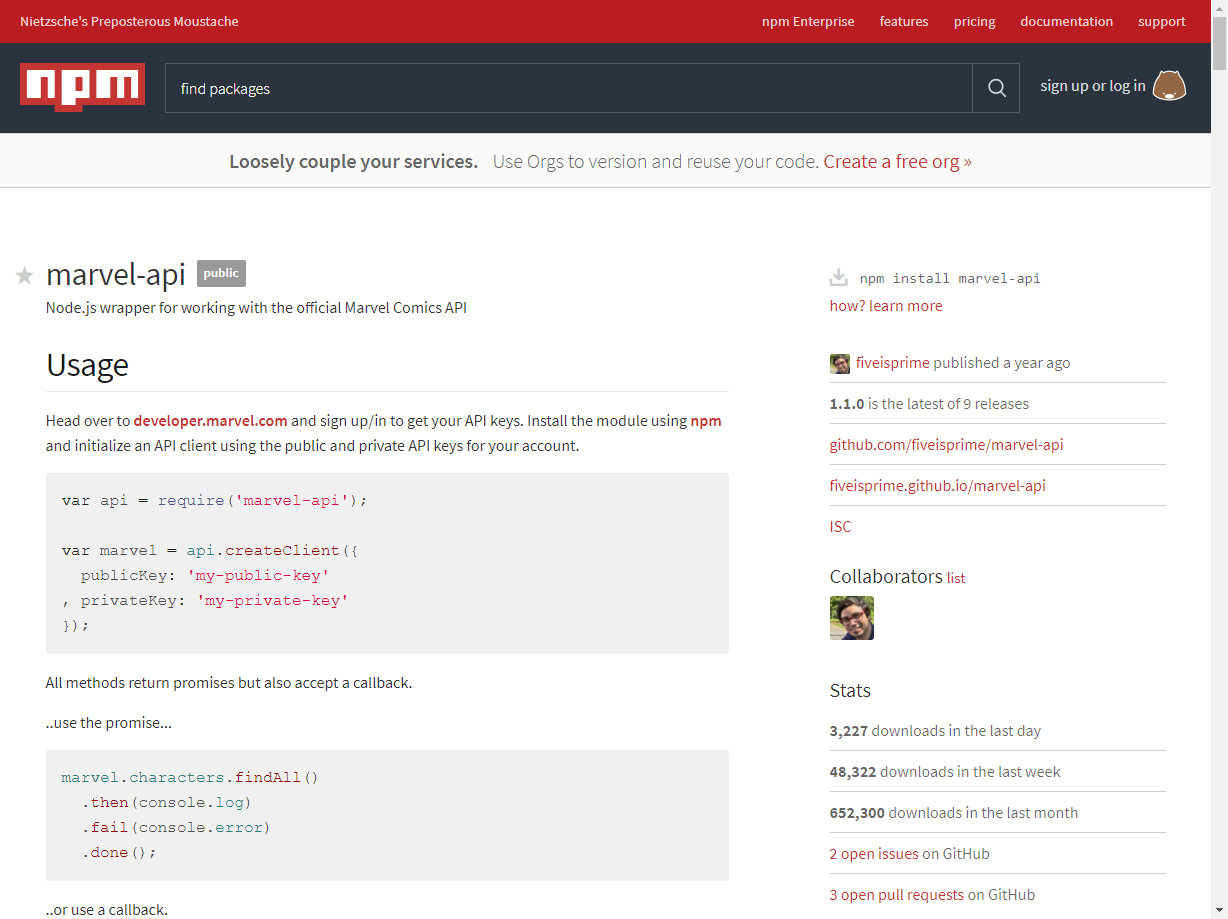
Task: Click the npm logo
Action: (x=82, y=87)
